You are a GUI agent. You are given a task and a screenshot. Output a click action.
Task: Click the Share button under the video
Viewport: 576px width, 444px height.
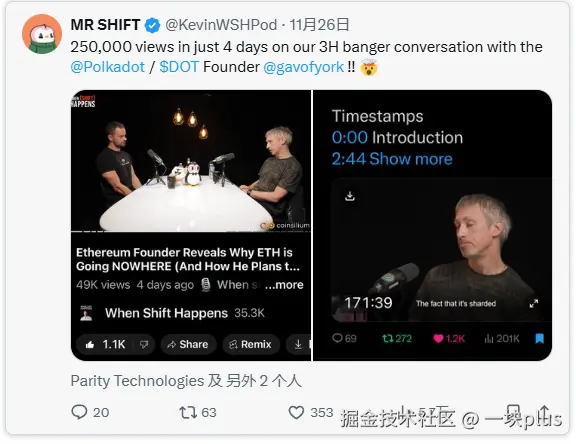coord(188,344)
